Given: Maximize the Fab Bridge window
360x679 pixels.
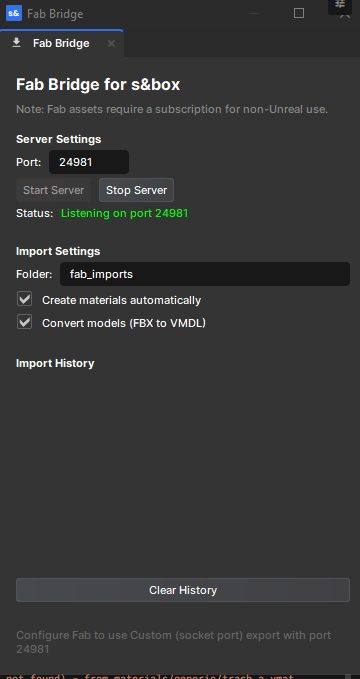Looking at the screenshot, I should click(299, 13).
